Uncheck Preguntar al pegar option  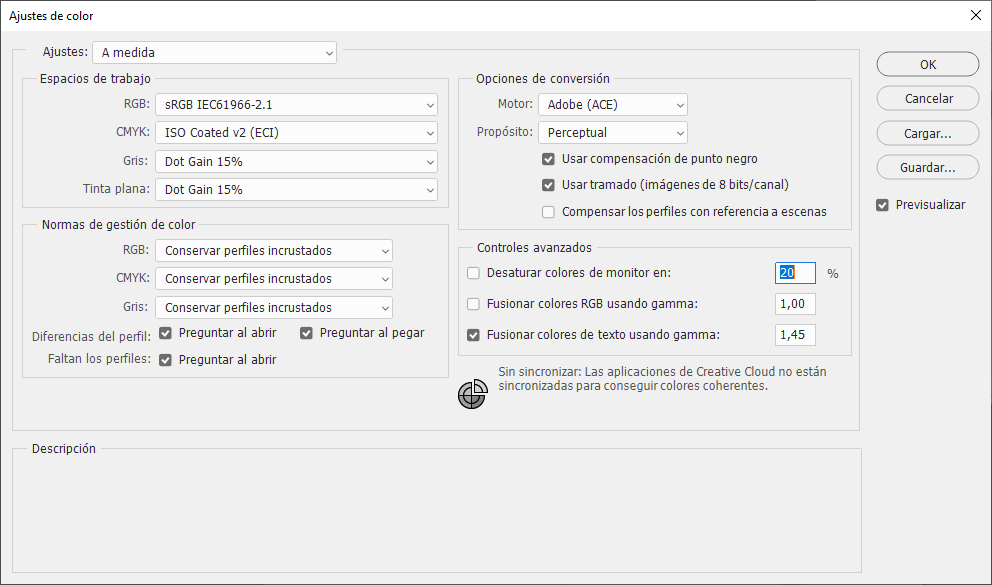pos(307,333)
